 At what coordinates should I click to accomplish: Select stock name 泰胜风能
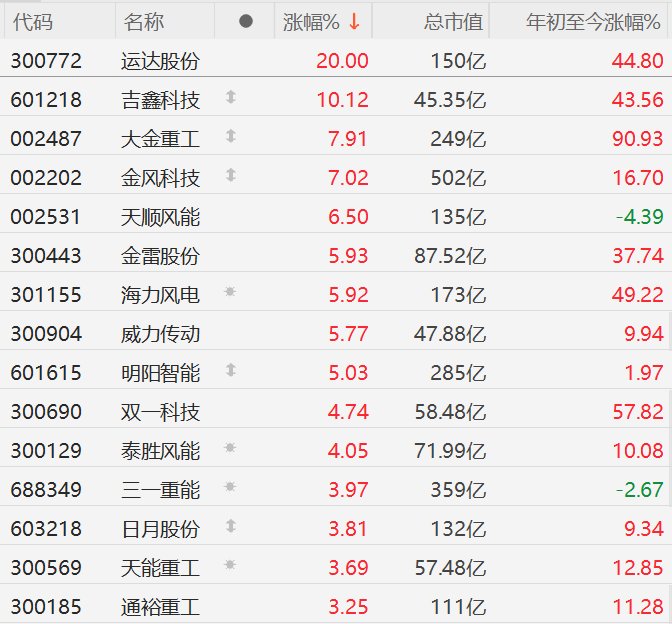click(160, 451)
